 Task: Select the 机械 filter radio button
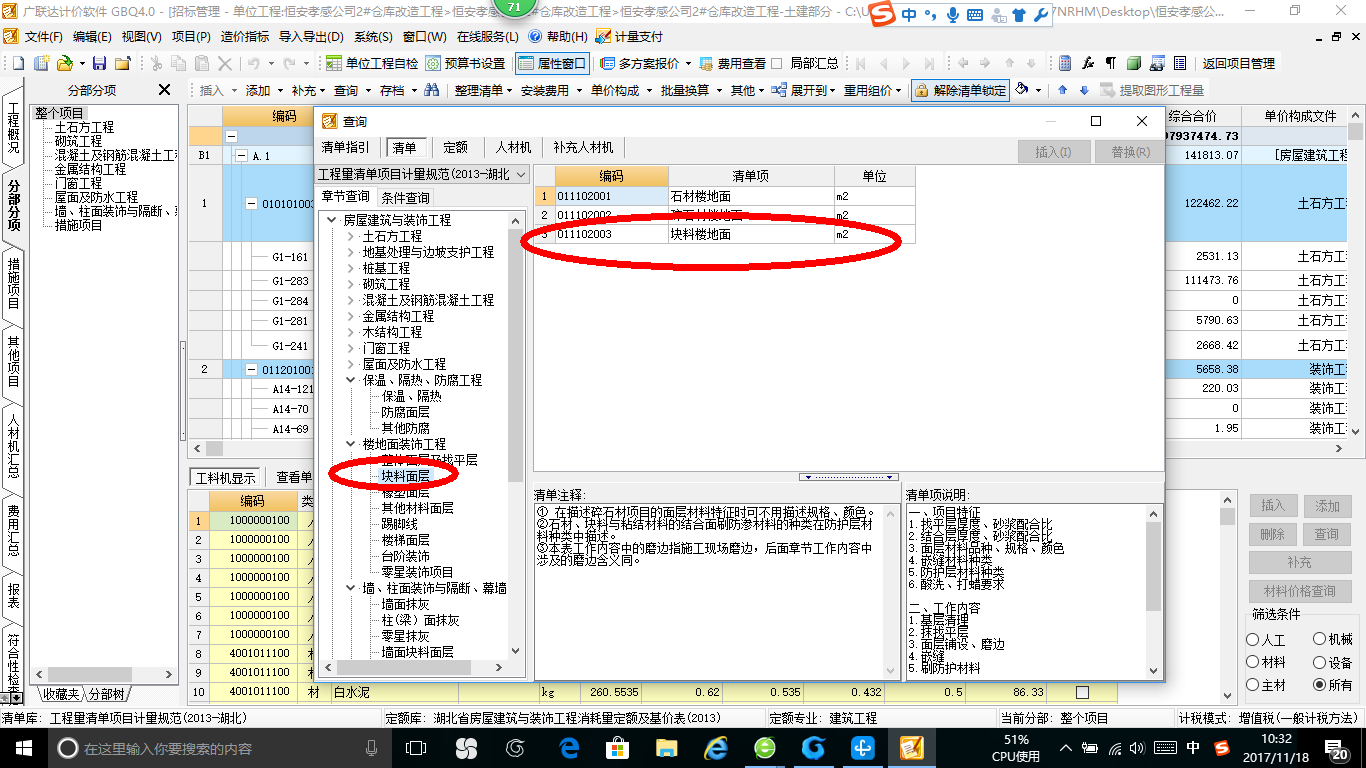click(x=1320, y=640)
